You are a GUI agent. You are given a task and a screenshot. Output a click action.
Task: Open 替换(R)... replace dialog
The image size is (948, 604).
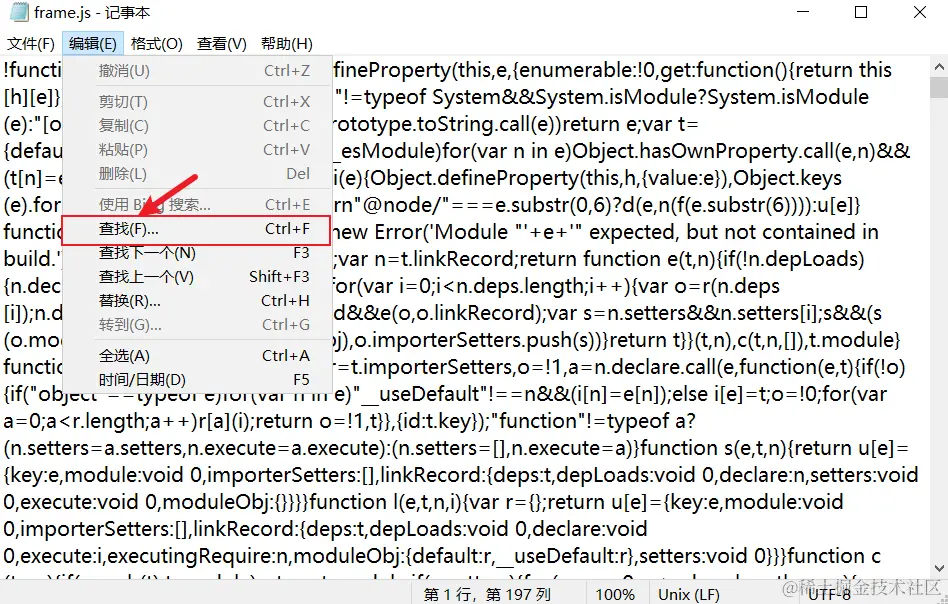[196, 301]
